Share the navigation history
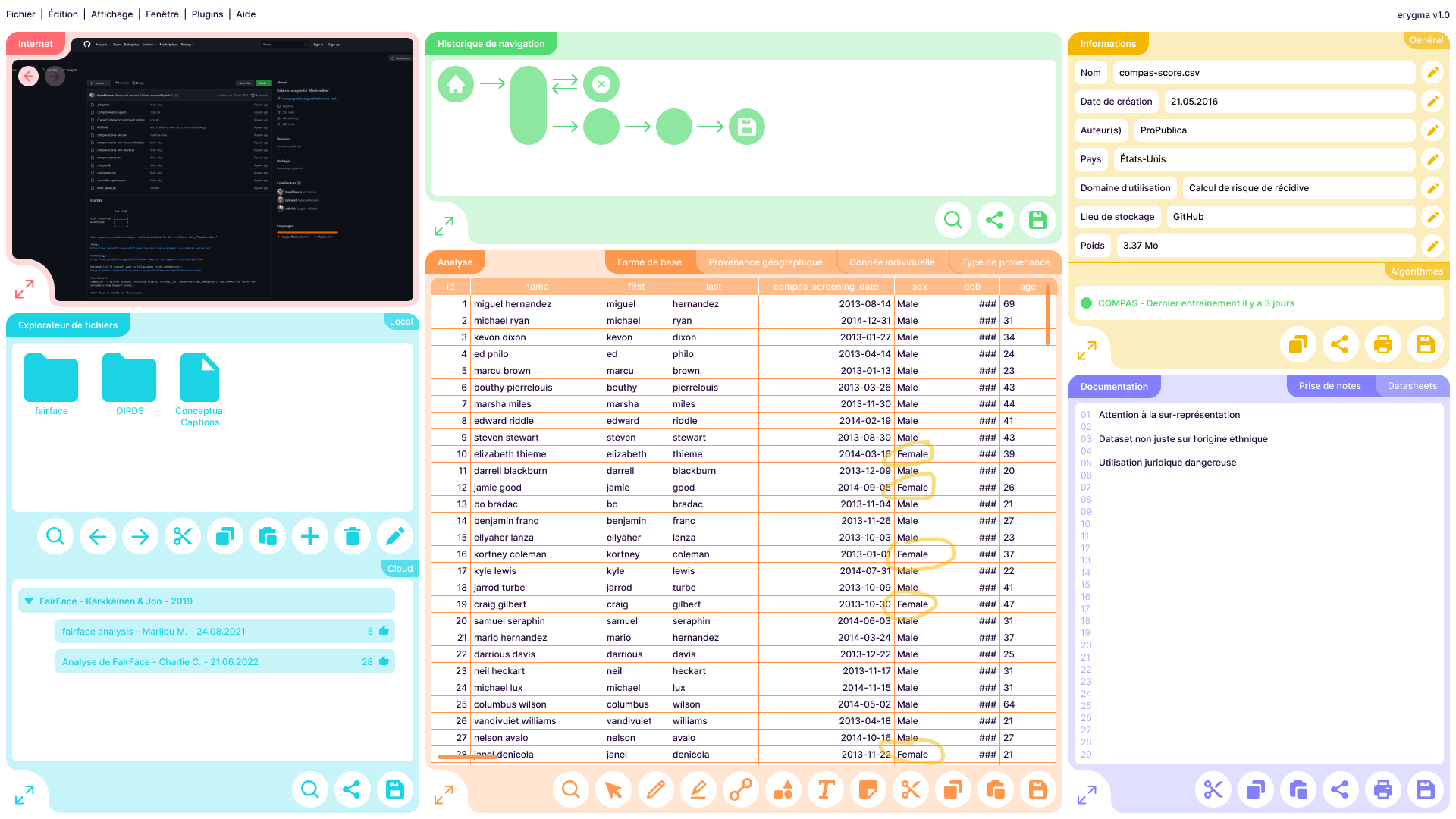This screenshot has height=819, width=1456. tap(996, 220)
